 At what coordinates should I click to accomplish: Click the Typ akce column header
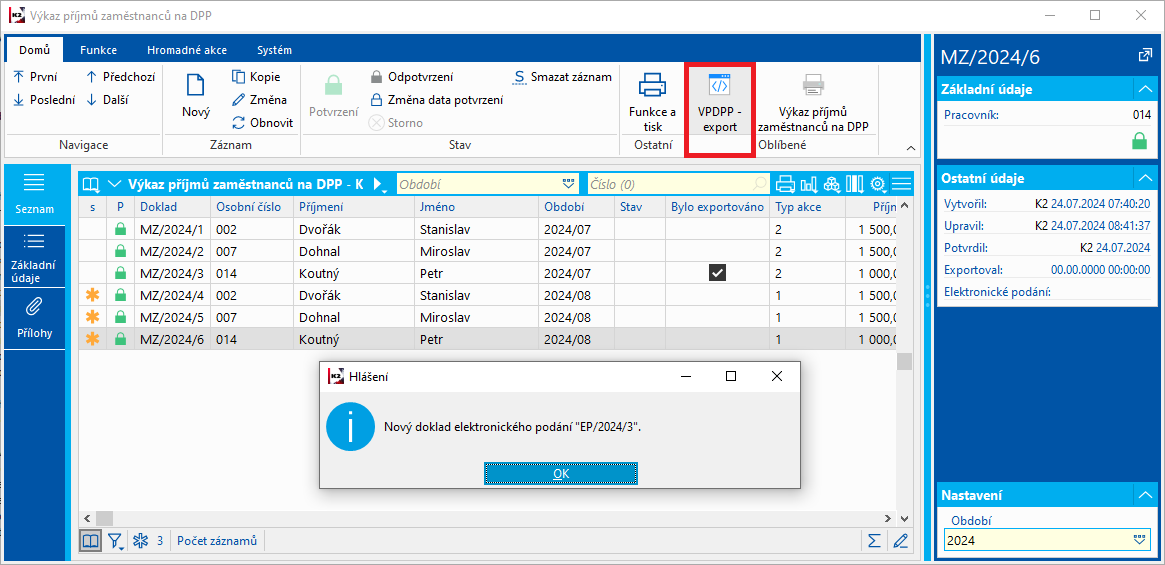click(808, 207)
